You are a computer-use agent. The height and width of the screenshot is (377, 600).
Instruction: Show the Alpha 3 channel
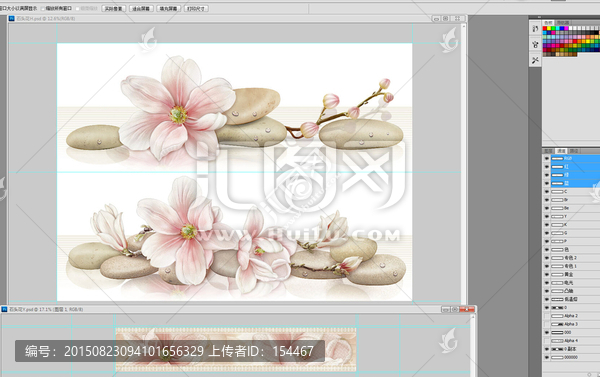546,324
